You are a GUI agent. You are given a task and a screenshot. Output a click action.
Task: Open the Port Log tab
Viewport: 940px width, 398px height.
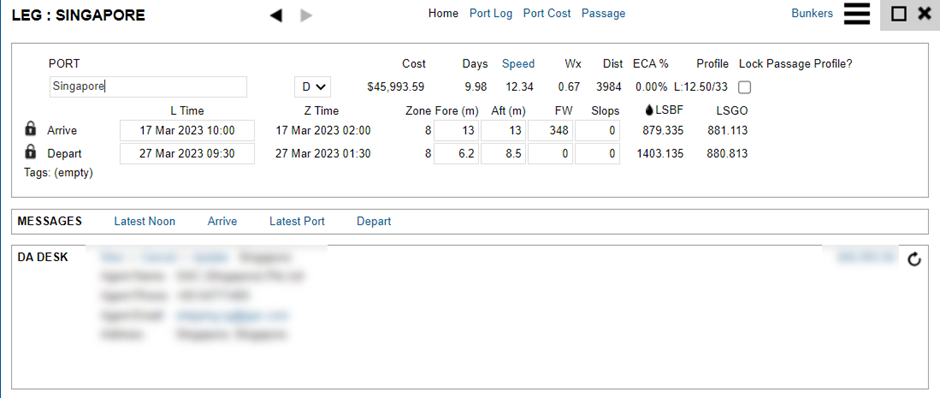tap(490, 13)
